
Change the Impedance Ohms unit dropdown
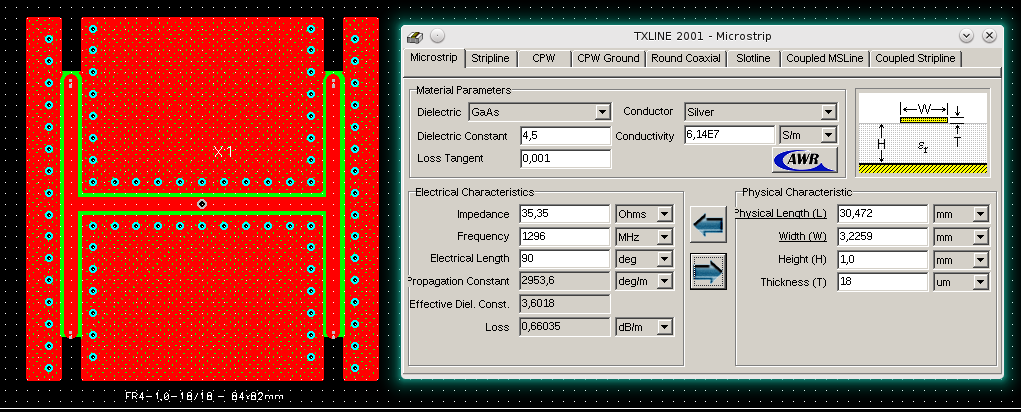(x=666, y=214)
